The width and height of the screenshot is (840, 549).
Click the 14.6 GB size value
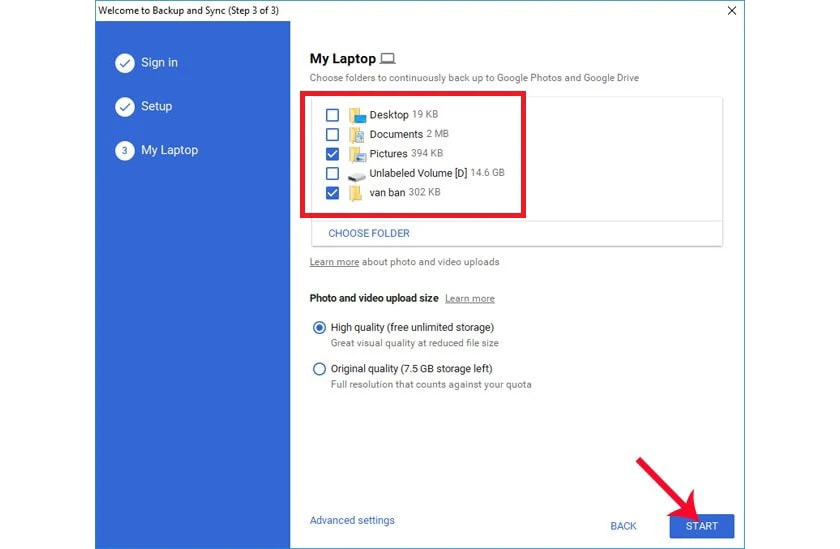[x=488, y=173]
